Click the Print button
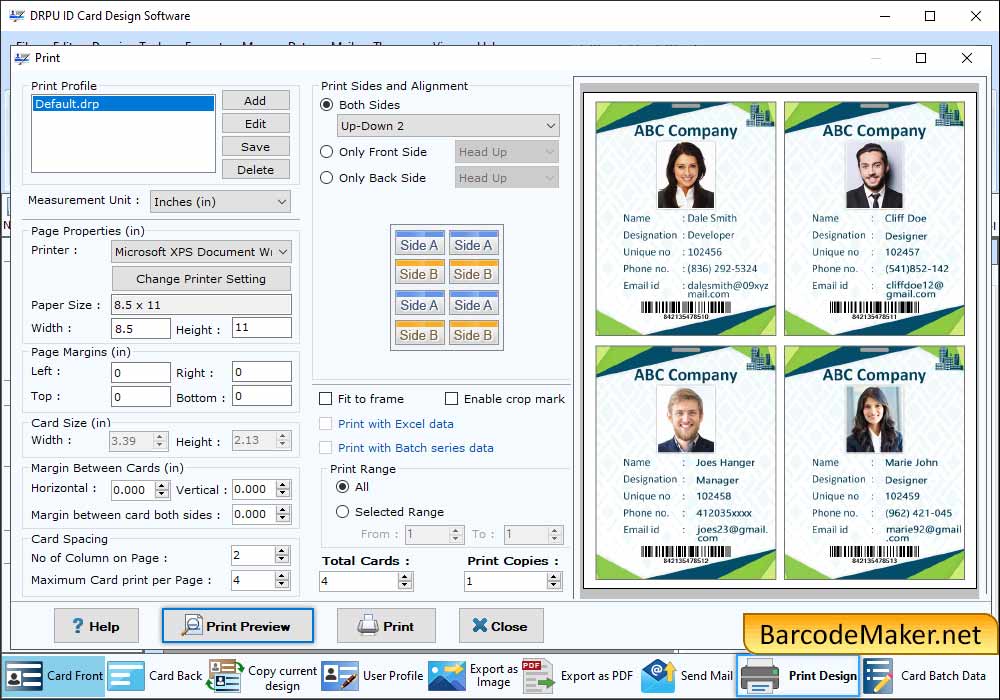The image size is (1000, 700). [x=386, y=626]
